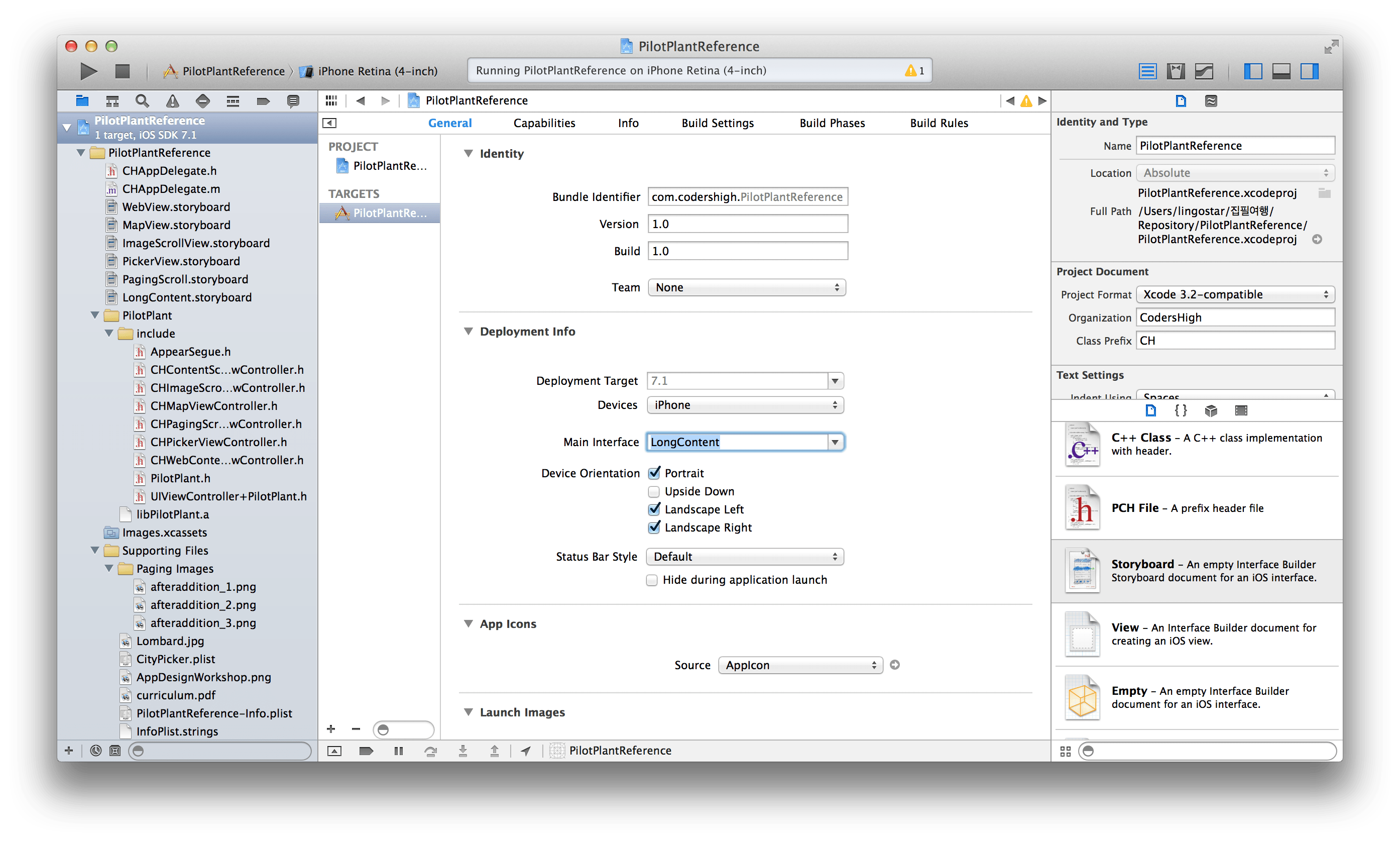
Task: Open MapView.storyboard in navigator
Action: 176,225
